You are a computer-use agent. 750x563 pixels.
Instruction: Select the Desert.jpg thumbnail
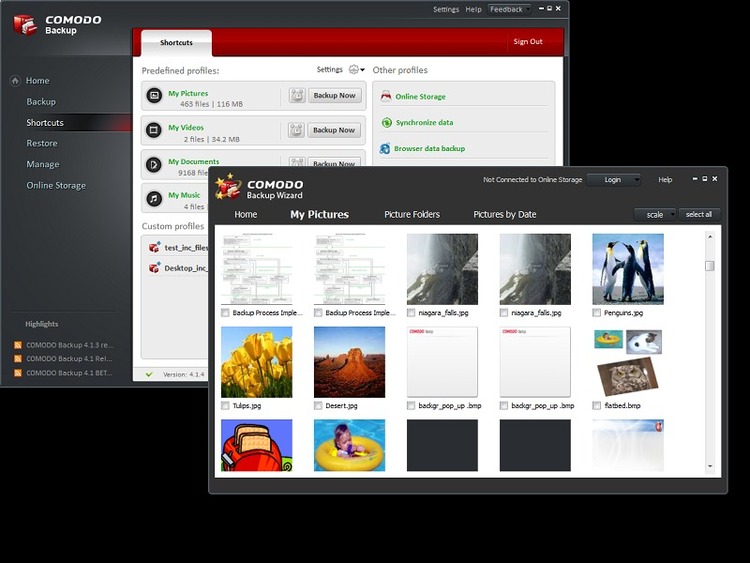click(x=349, y=362)
